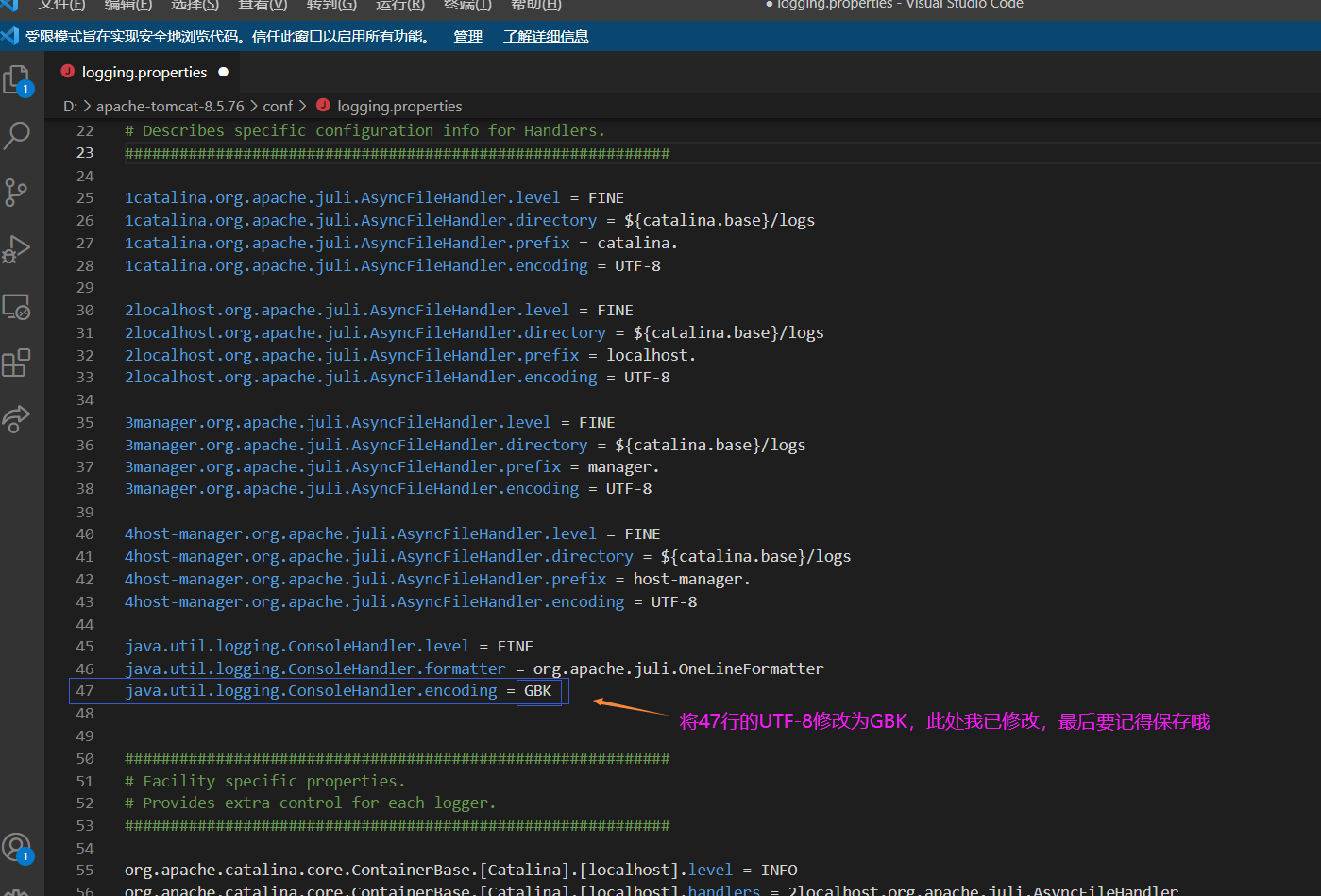Click the file icon on the logging.properties tab
This screenshot has width=1321, height=896.
[x=67, y=72]
